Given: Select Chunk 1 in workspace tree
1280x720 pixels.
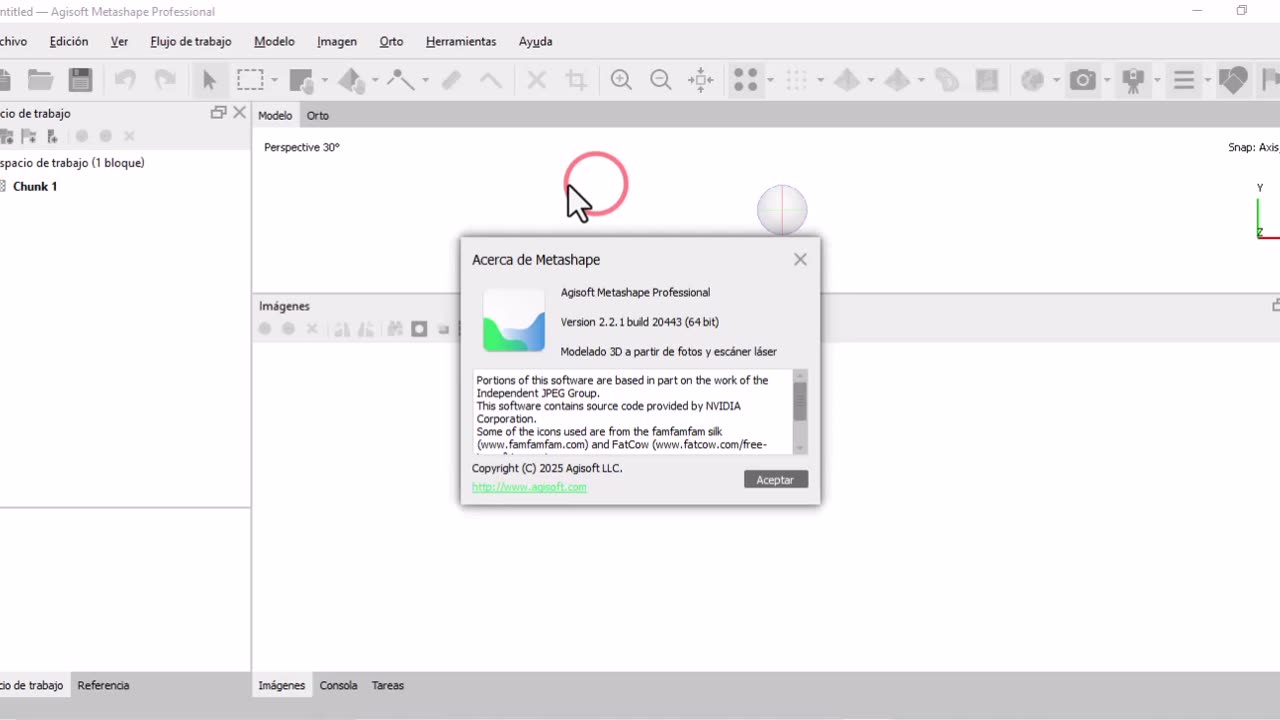Looking at the screenshot, I should point(35,186).
